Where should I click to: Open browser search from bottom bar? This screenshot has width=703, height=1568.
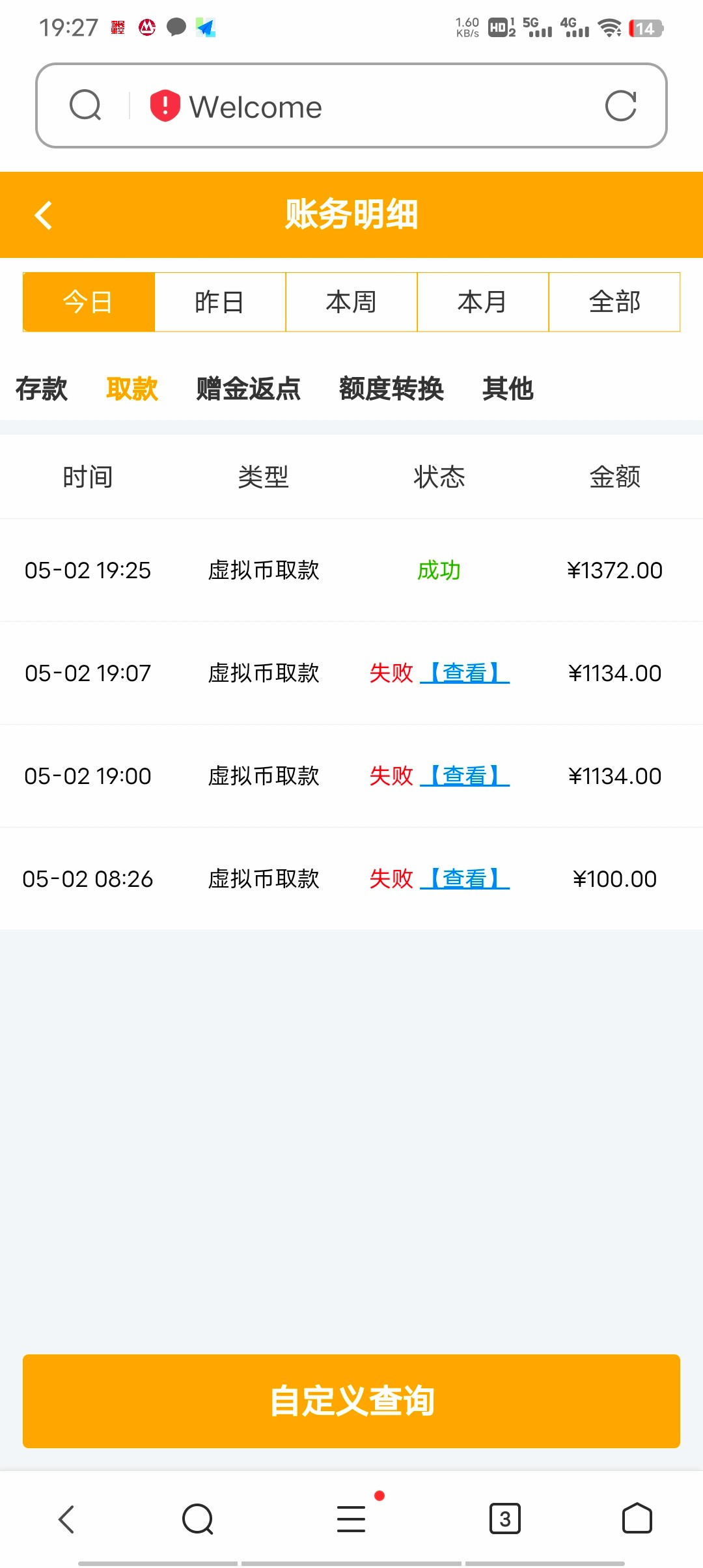click(x=197, y=1519)
